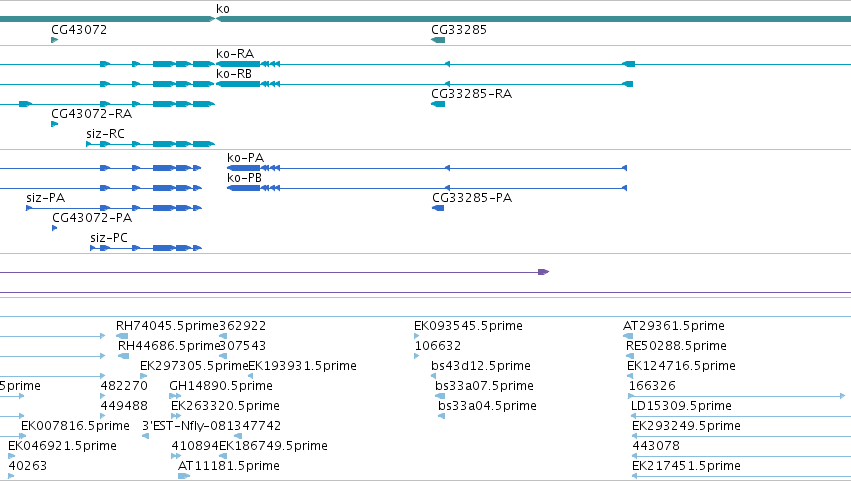
Task: Select EST bs33a04.5prime
Action: pos(487,407)
